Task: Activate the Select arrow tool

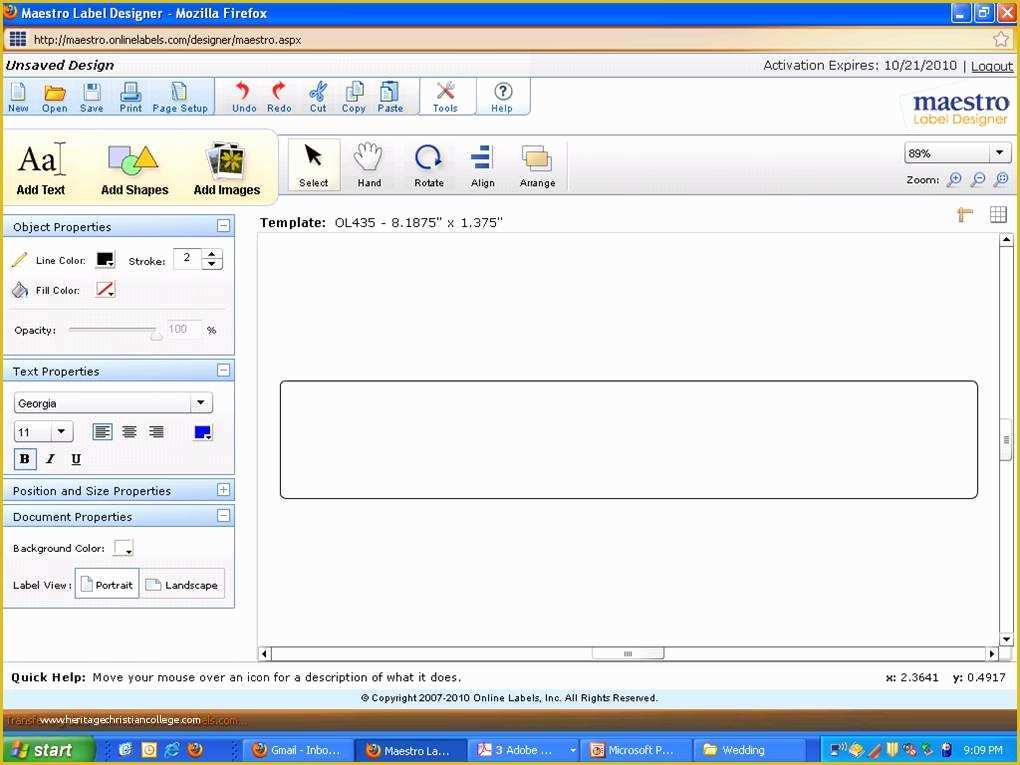Action: click(314, 165)
